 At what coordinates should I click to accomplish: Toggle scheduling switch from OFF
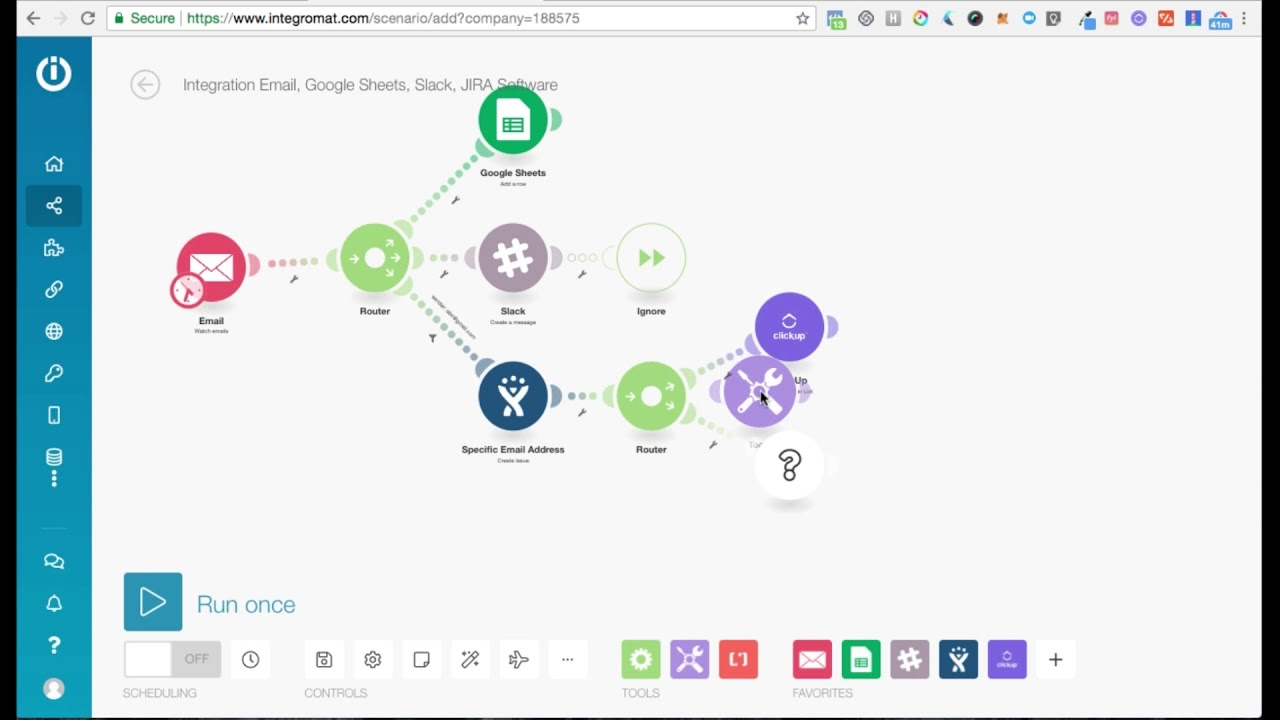(x=172, y=659)
